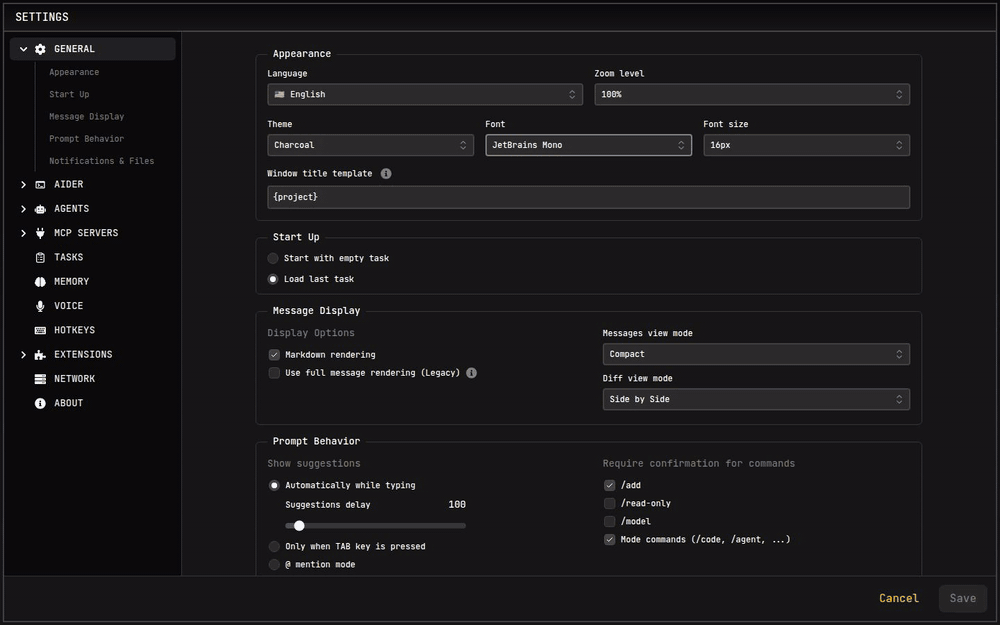The width and height of the screenshot is (1000, 625).
Task: Click the Suggestions delay value 100
Action: [x=457, y=504]
